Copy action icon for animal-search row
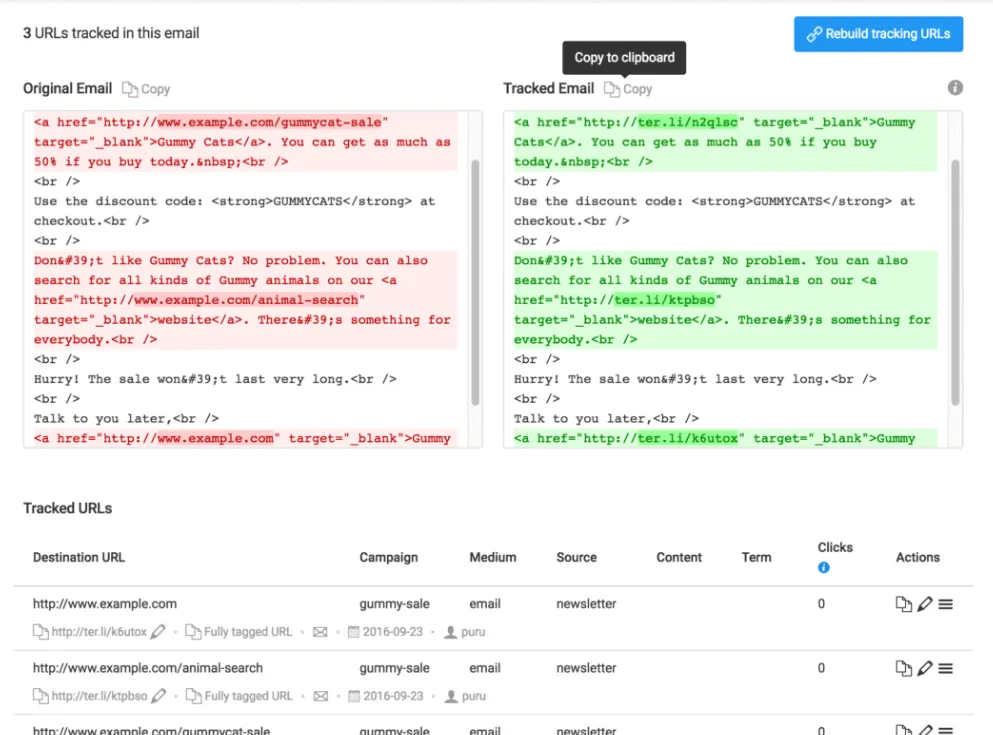This screenshot has height=735, width=993. coord(903,668)
